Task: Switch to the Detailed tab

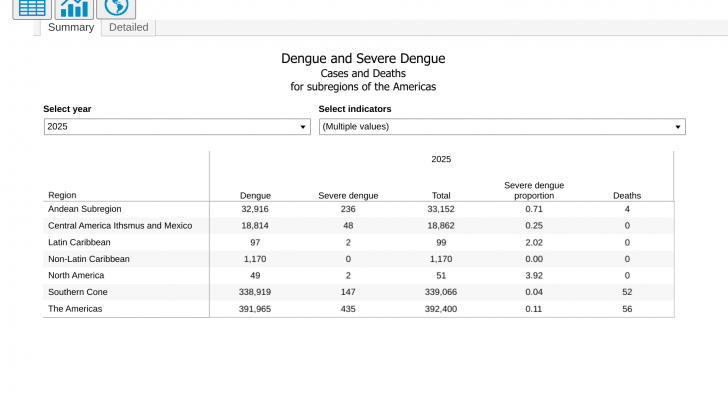Action: (128, 28)
